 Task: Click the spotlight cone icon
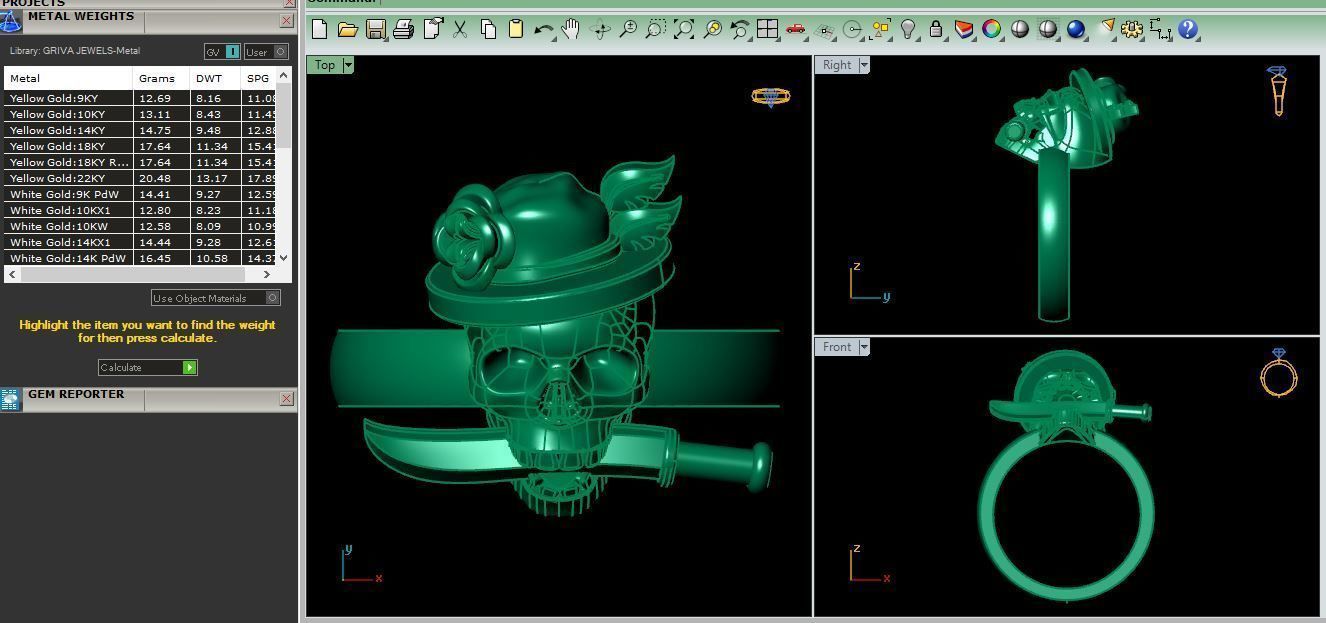(1105, 29)
